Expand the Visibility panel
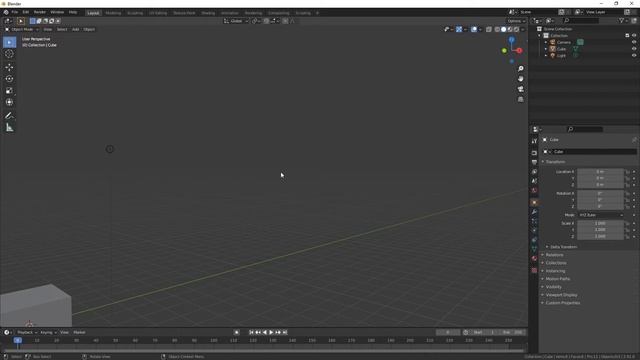Screen dimensions: 640x360 click(553, 287)
